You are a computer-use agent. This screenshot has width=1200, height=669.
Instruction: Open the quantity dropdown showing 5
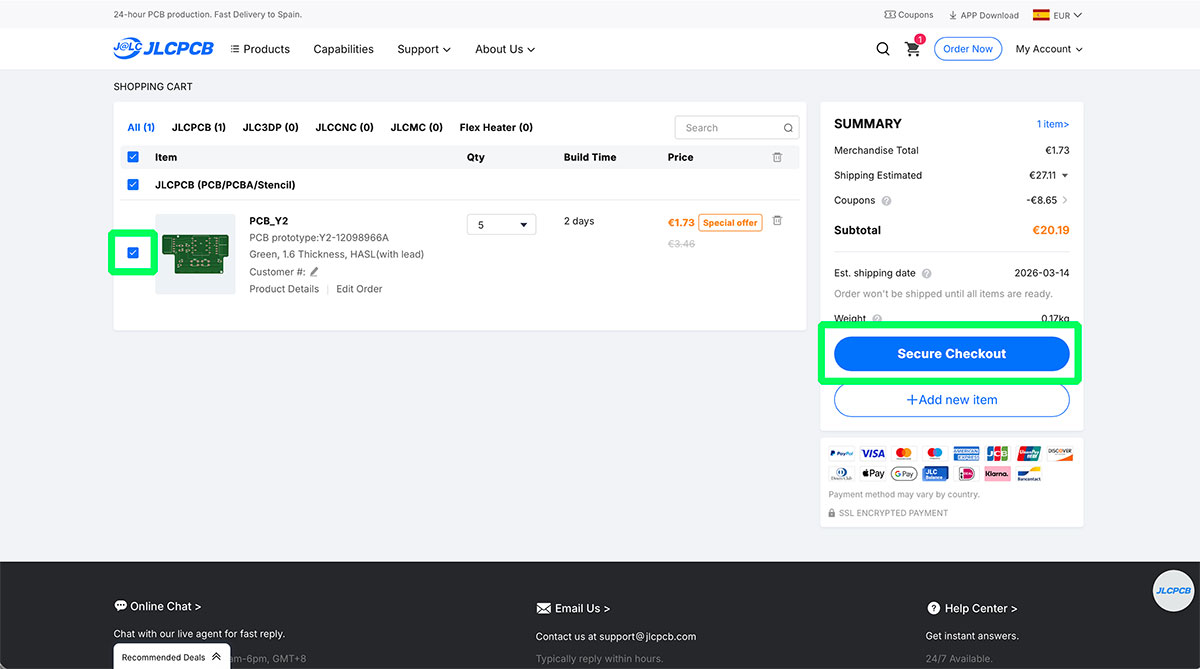(501, 225)
